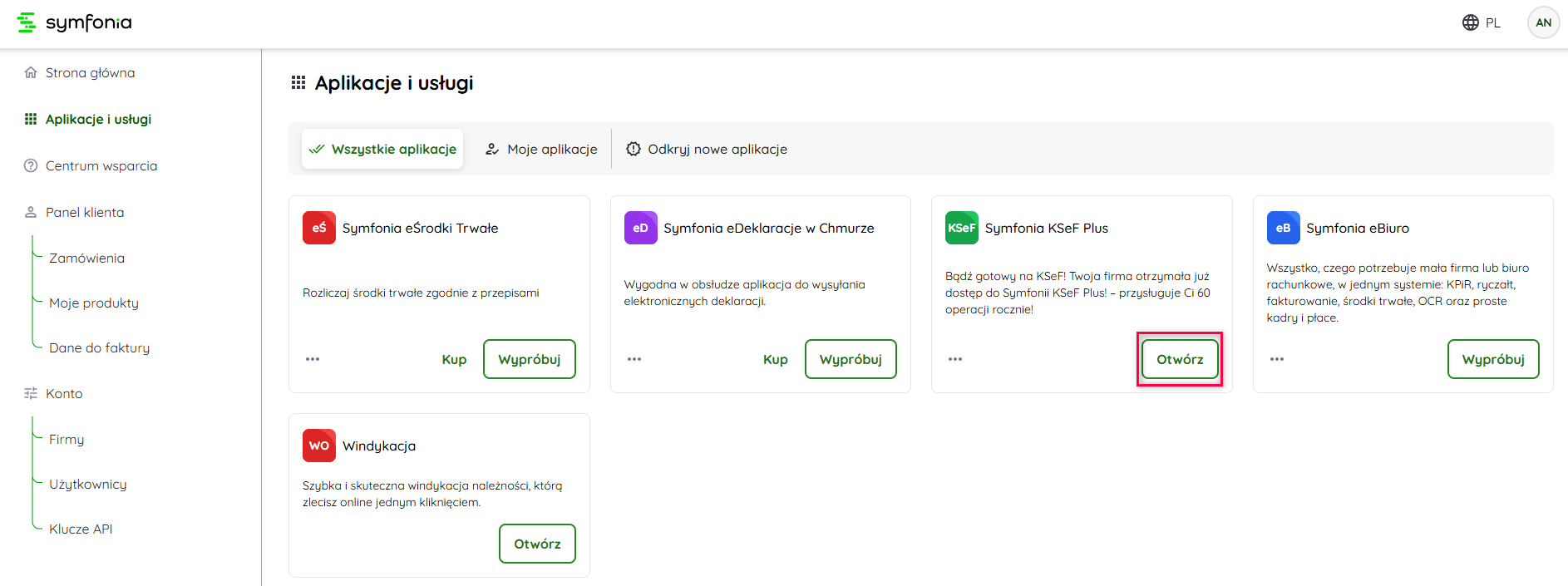Click the globe language icon

point(1470,22)
